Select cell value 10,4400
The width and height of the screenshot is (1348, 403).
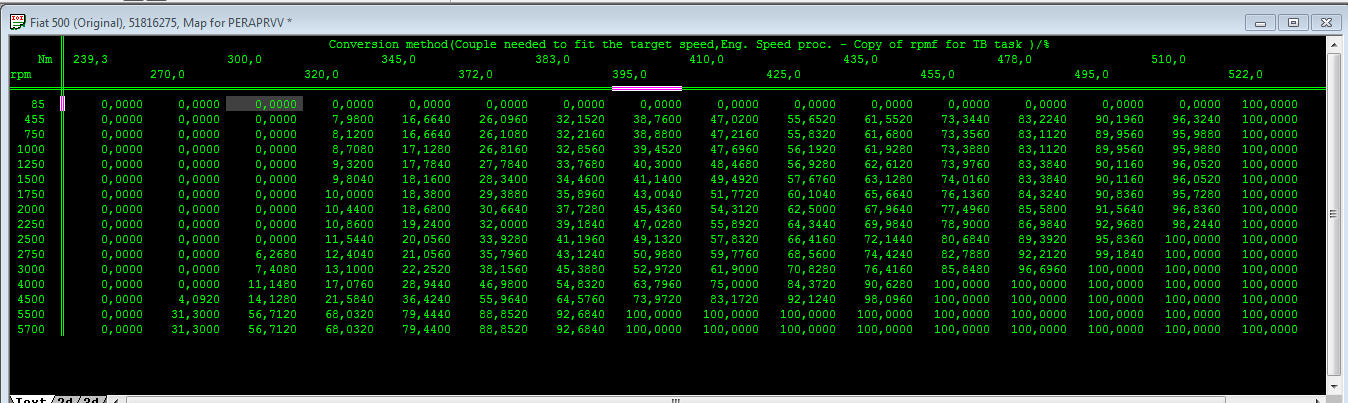click(x=348, y=209)
